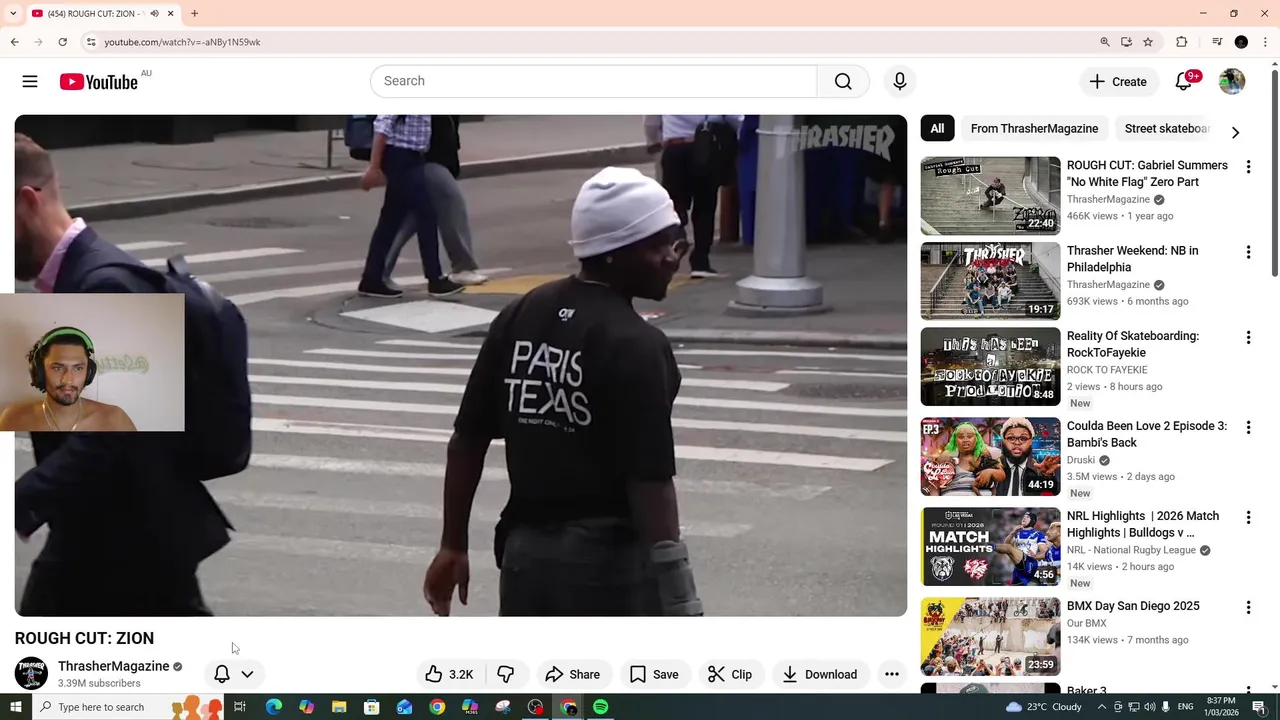Open the channel notification bell dropdown
The height and width of the screenshot is (720, 1280).
[234, 674]
